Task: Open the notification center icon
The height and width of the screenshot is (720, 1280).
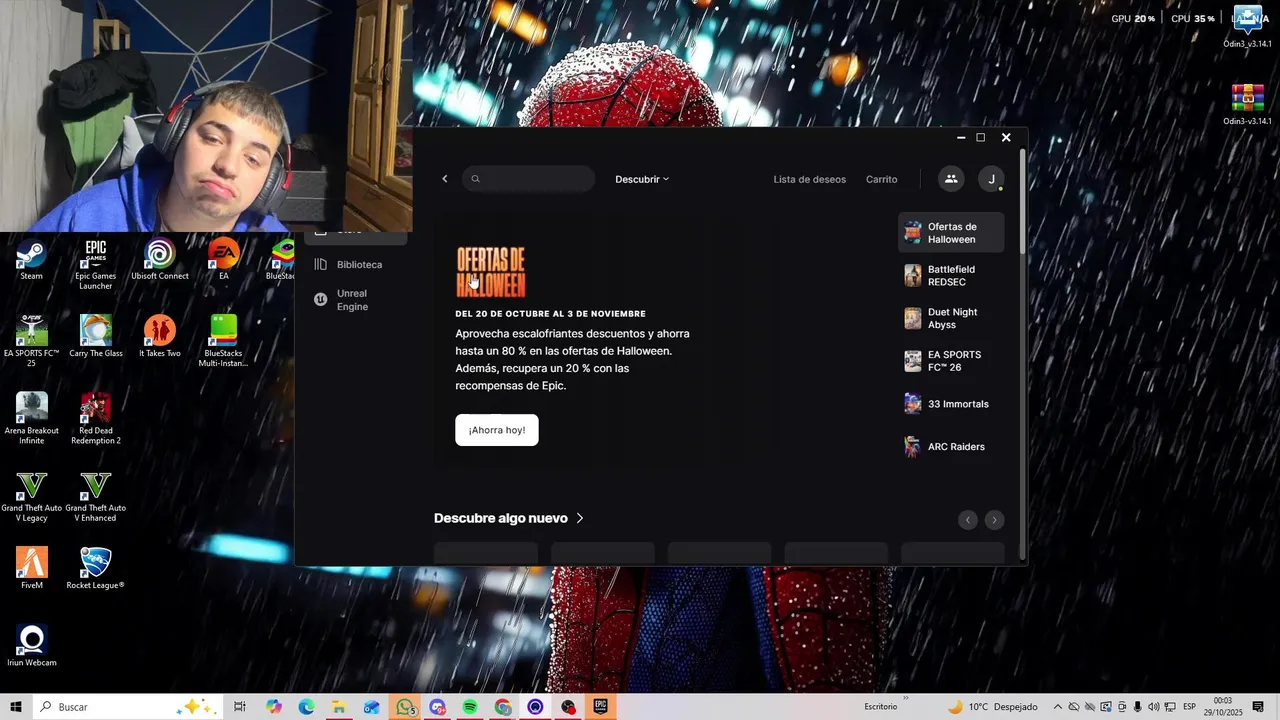Action: pos(1259,707)
